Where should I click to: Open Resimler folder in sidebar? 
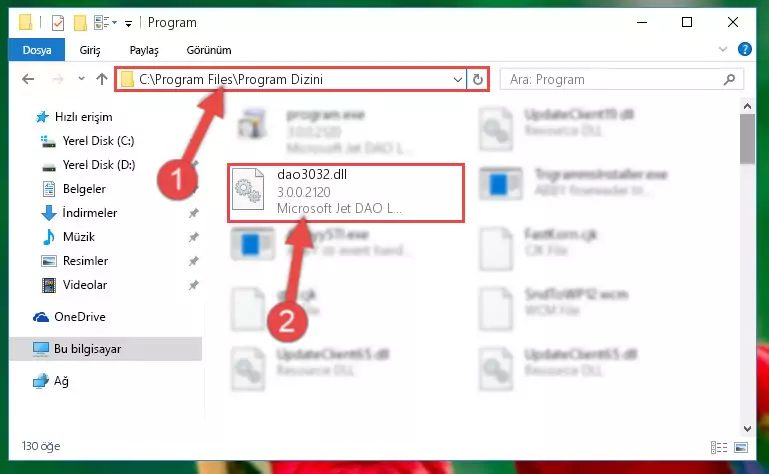[x=85, y=261]
